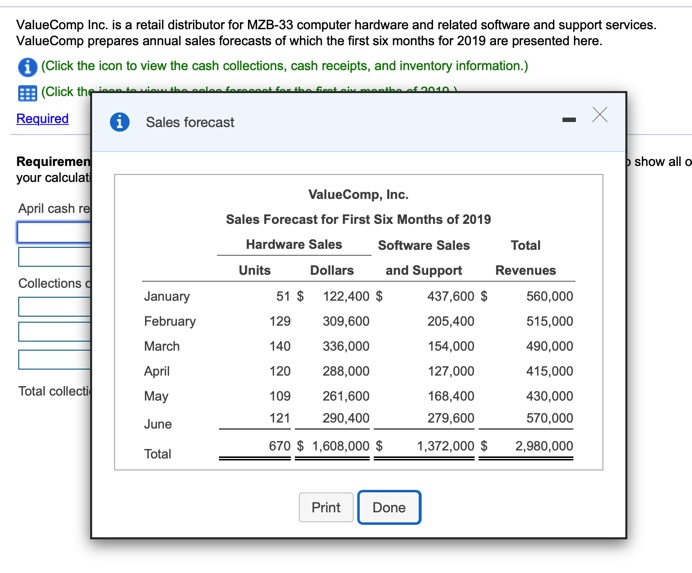This screenshot has height=573, width=692.
Task: Click total units value 670
Action: [280, 446]
